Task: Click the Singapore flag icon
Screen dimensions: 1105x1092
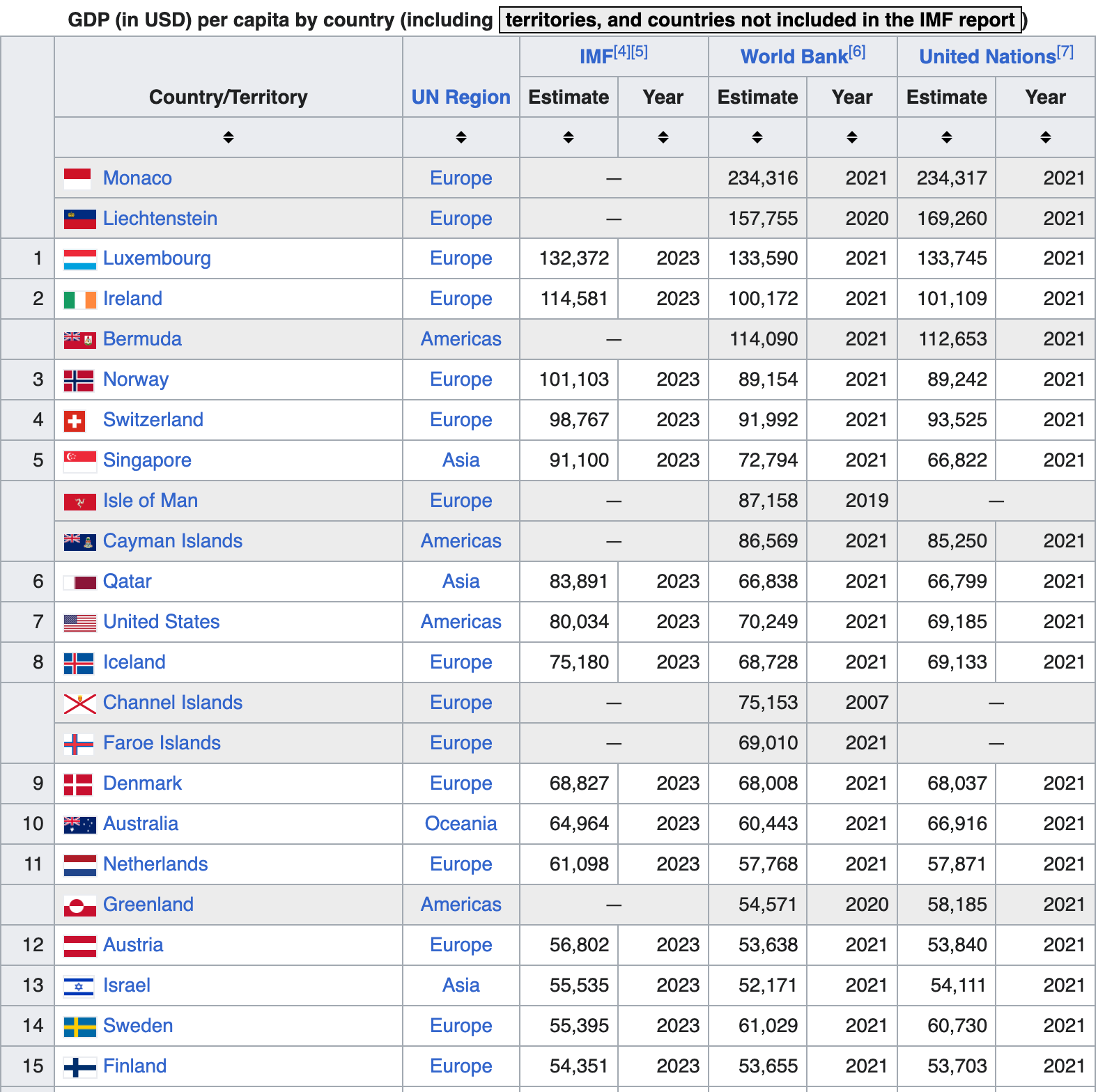Action: 79,461
